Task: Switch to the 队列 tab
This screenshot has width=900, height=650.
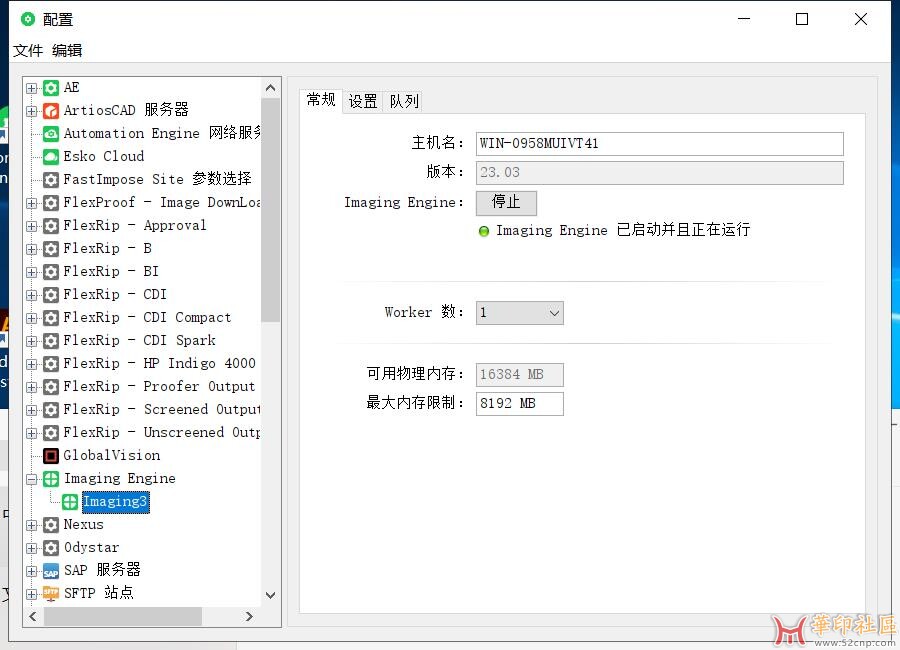Action: pyautogui.click(x=404, y=102)
